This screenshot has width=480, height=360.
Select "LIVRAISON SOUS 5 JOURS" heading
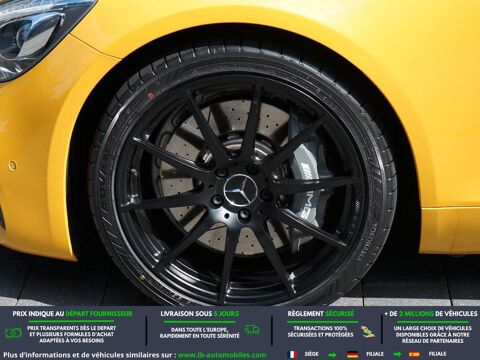200,314
